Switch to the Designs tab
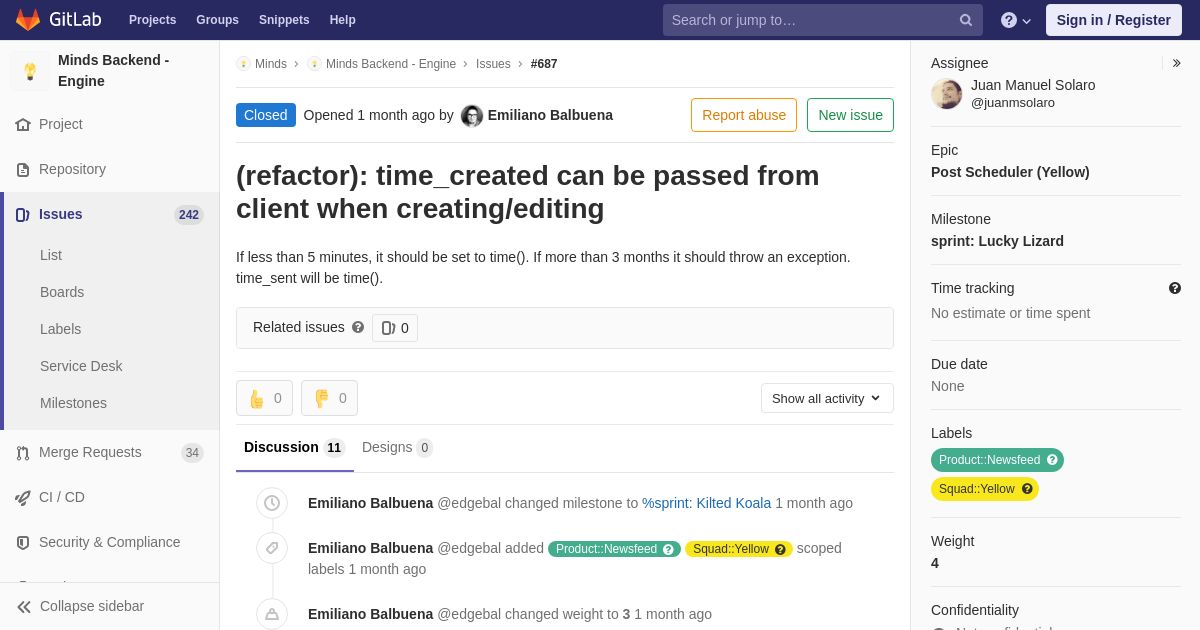 [397, 447]
